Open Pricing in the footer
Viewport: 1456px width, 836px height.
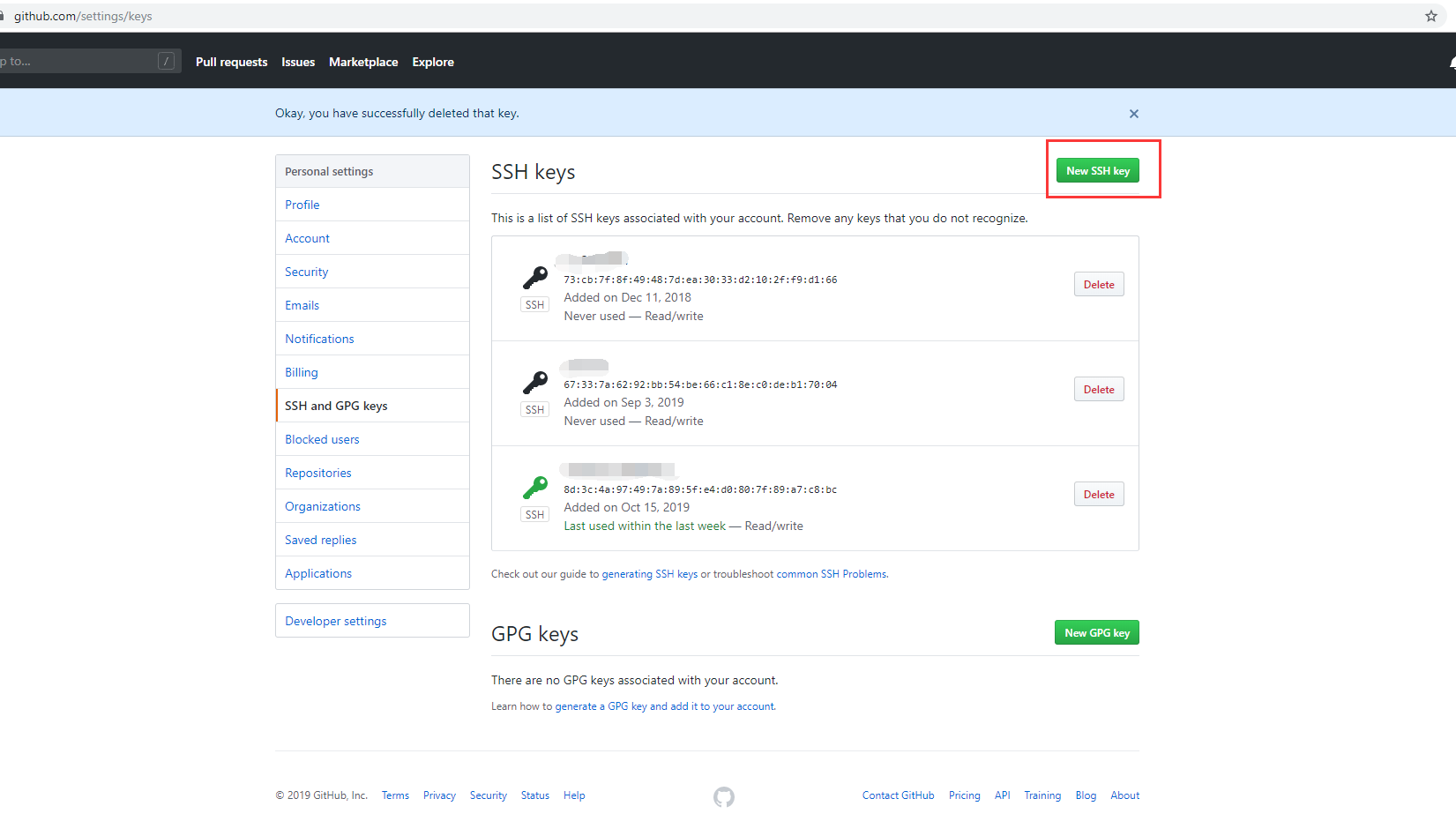[965, 795]
